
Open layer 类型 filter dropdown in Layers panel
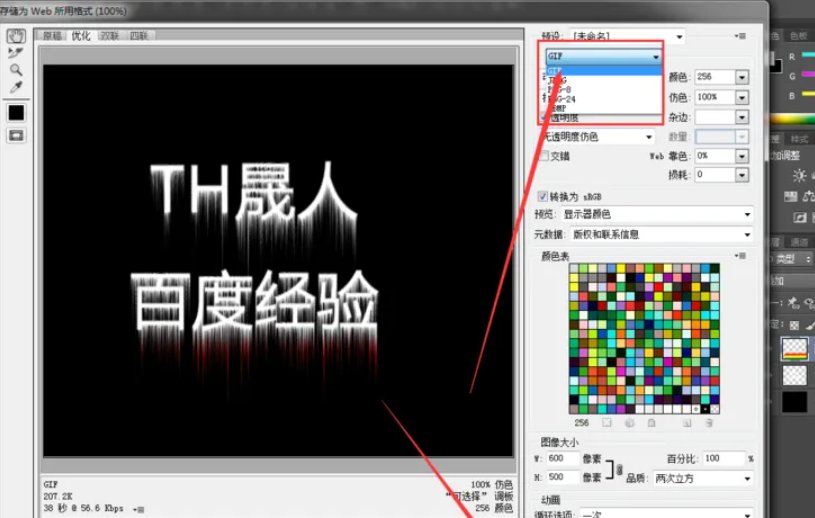tap(794, 258)
